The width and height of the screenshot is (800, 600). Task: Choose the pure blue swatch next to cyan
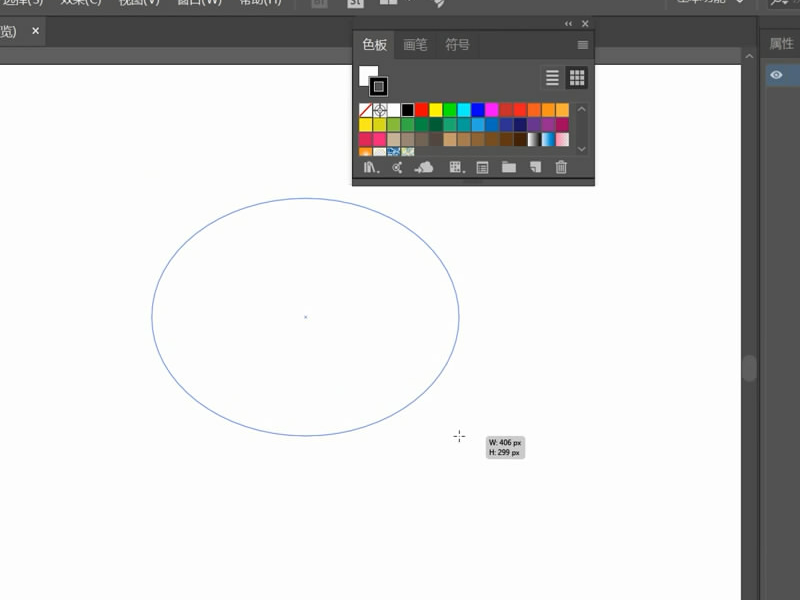[x=478, y=110]
